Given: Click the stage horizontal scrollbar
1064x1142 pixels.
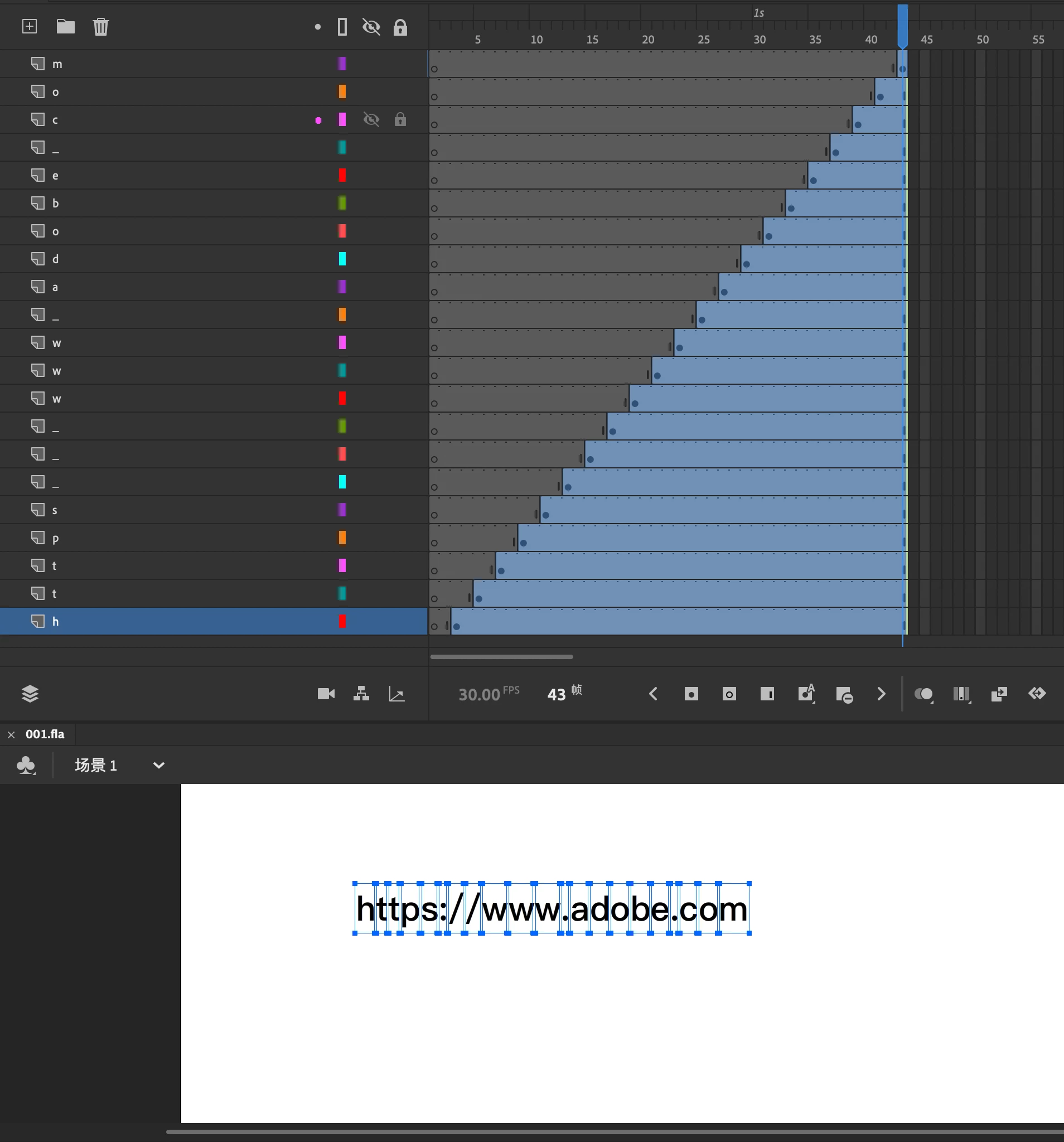Looking at the screenshot, I should [615, 1131].
